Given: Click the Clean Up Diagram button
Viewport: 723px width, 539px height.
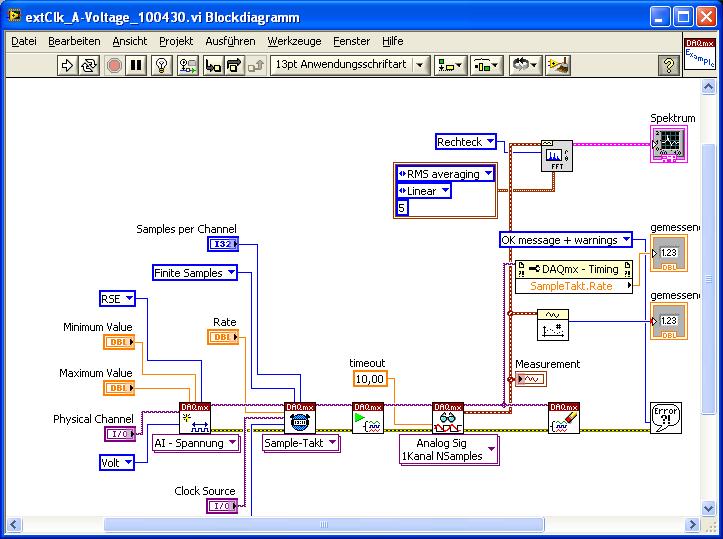Looking at the screenshot, I should point(559,65).
